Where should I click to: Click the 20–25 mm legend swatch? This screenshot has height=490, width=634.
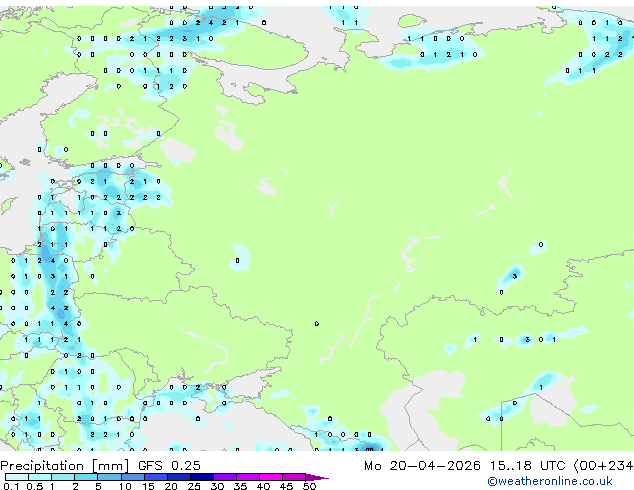coord(178,477)
